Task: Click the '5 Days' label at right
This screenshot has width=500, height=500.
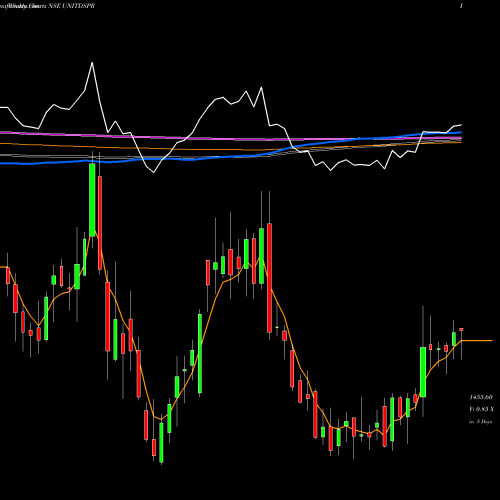Action: tap(484, 421)
